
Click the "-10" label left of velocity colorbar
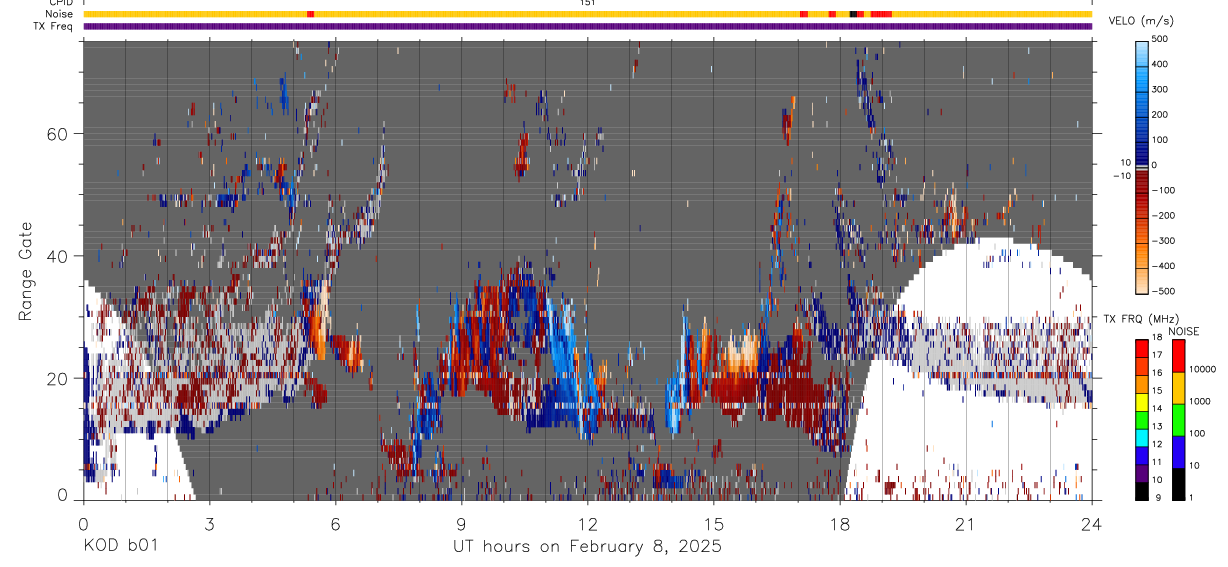pos(1122,176)
